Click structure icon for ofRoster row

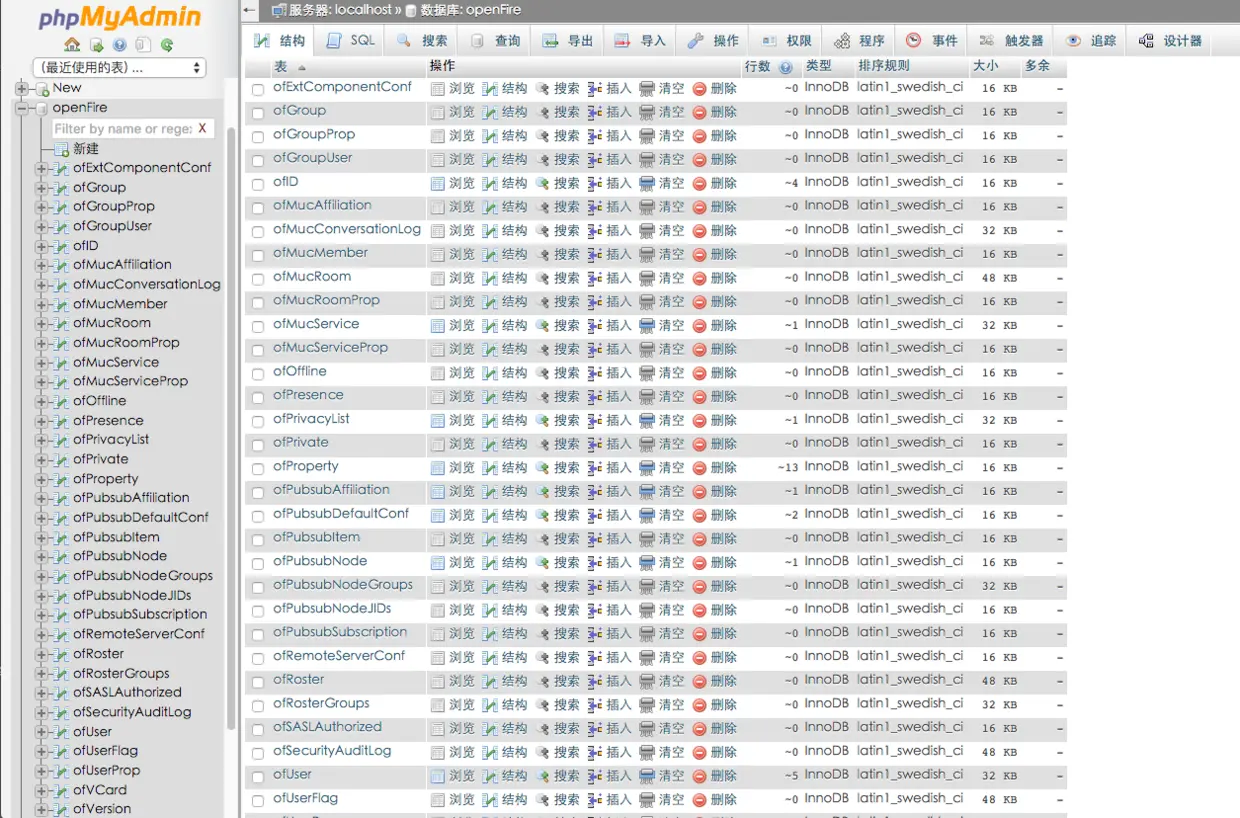point(490,681)
